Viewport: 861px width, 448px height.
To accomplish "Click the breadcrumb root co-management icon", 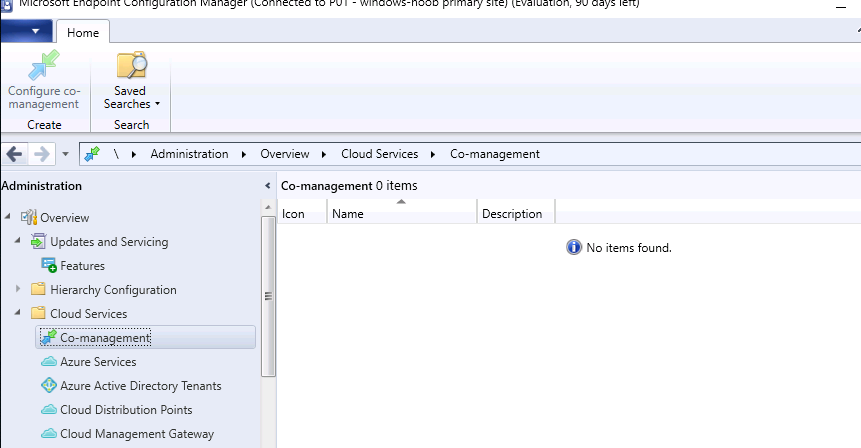I will click(x=92, y=154).
